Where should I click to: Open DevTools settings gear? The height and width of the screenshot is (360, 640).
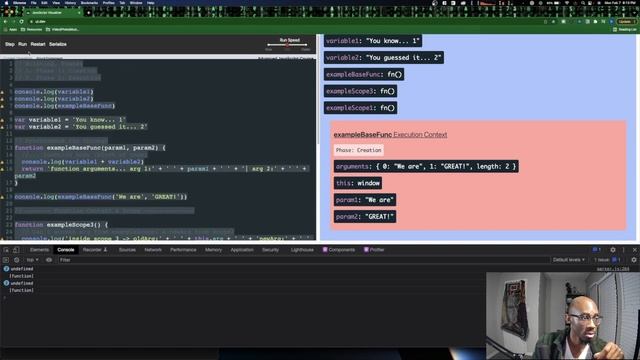coord(613,250)
